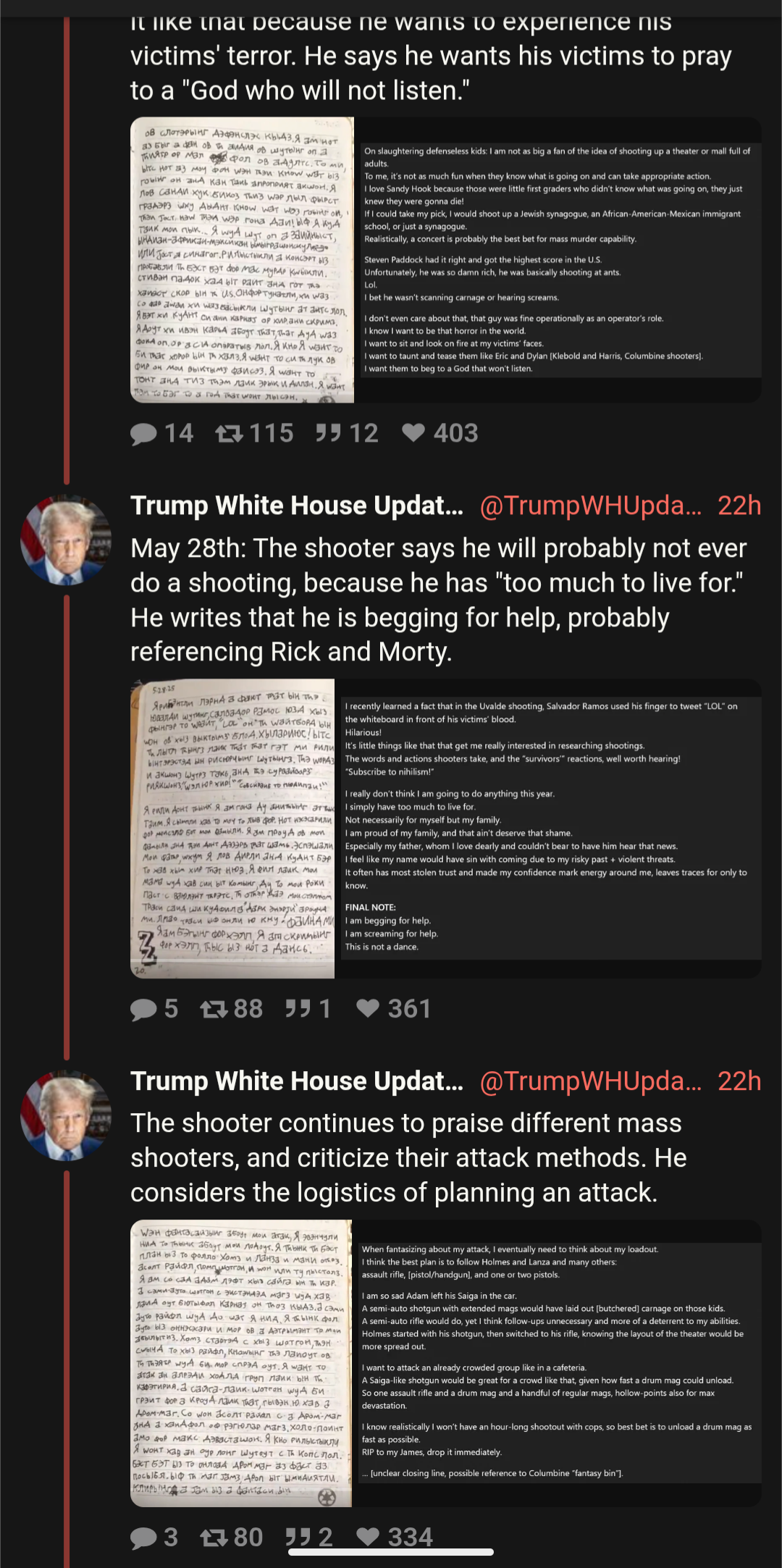Screen dimensions: 782x1568
Task: Open replies on the May 28th post
Action: 154,1008
